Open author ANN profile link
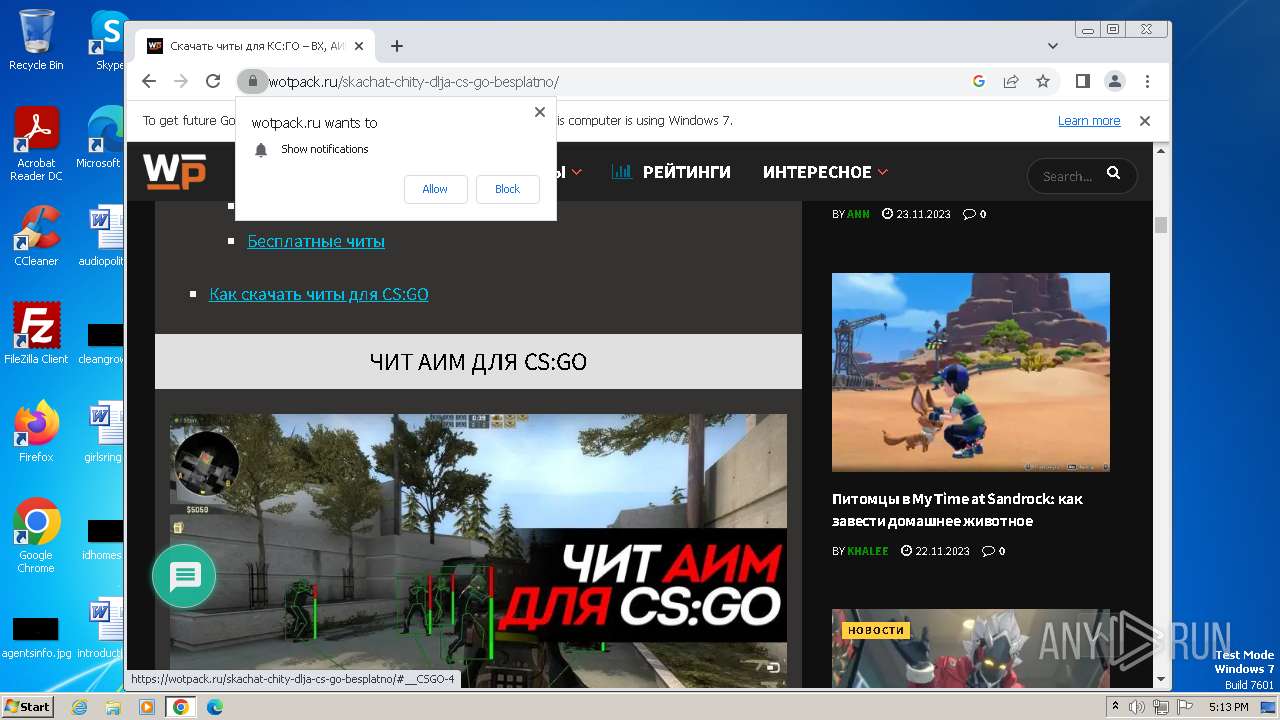 (859, 214)
